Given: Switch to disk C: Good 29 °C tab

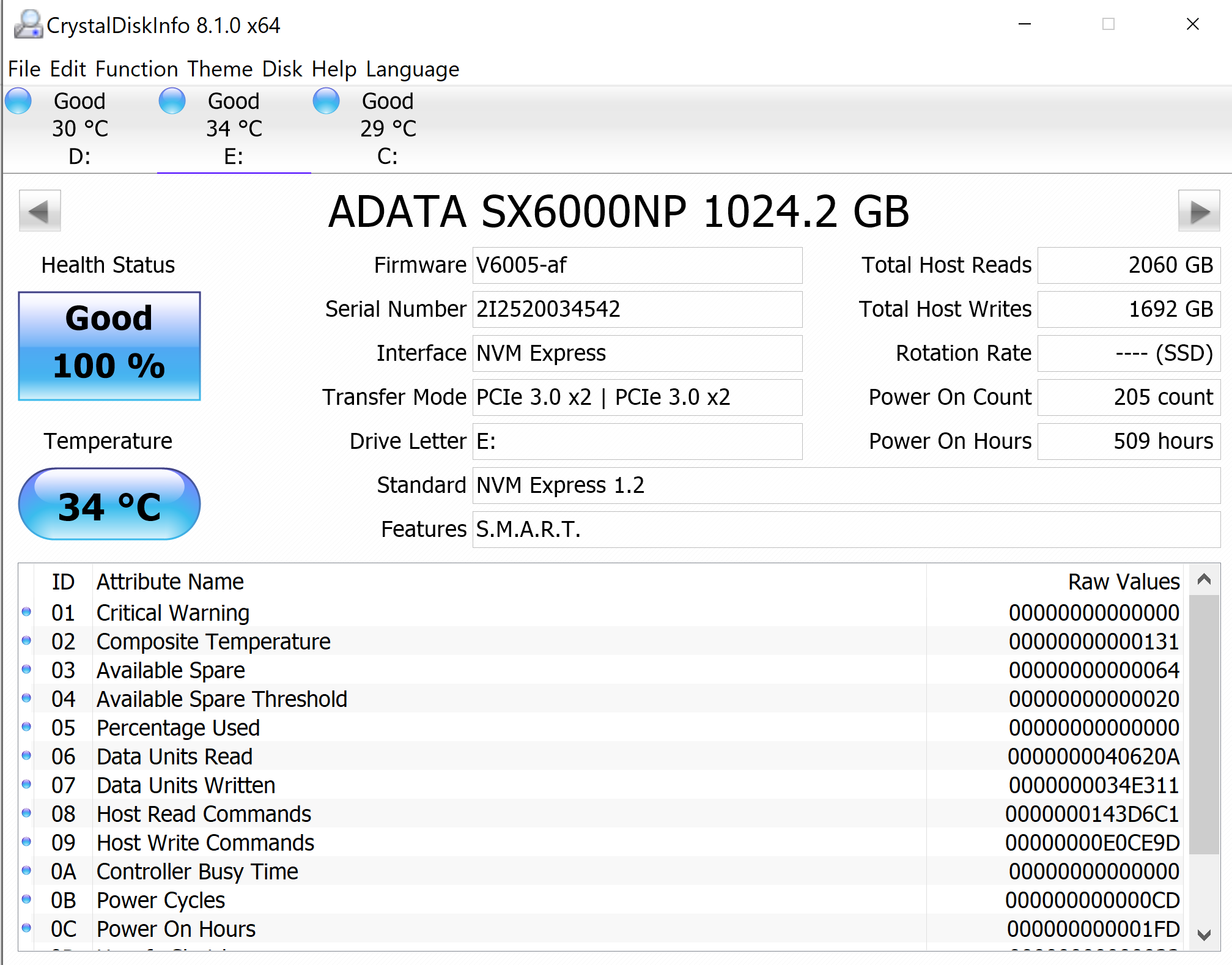Looking at the screenshot, I should 388,128.
